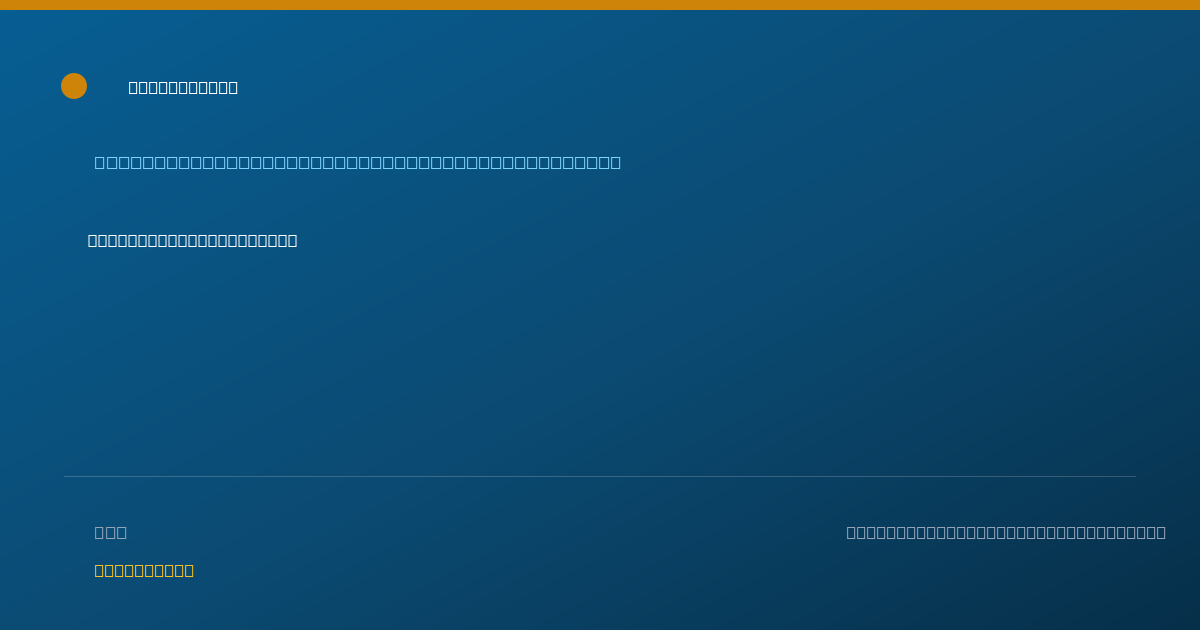The image size is (1200, 630).
Task: Click the thin horizontal divider line above the footer
Action: tap(600, 476)
